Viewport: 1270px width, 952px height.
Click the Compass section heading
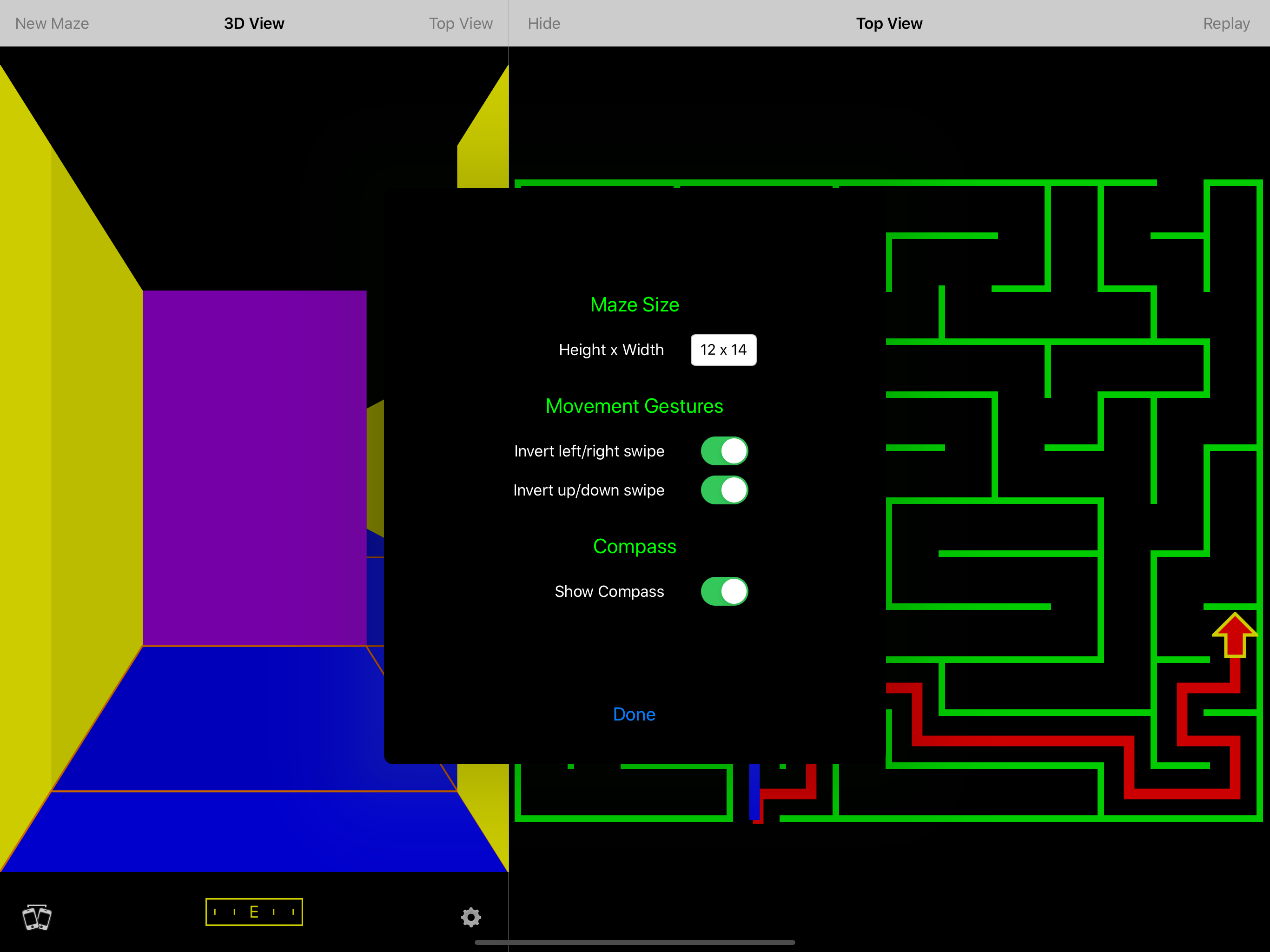635,546
